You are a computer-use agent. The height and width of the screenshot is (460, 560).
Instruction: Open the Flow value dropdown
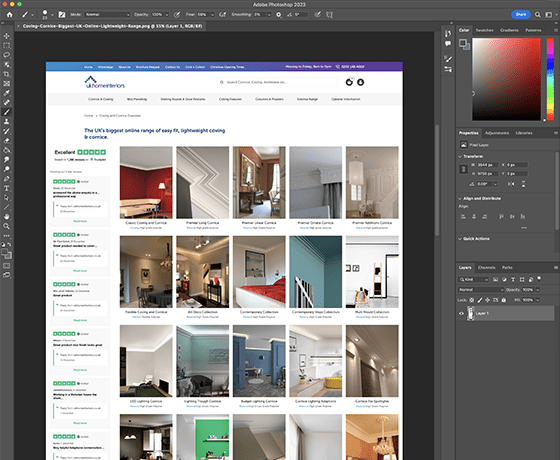tap(212, 15)
